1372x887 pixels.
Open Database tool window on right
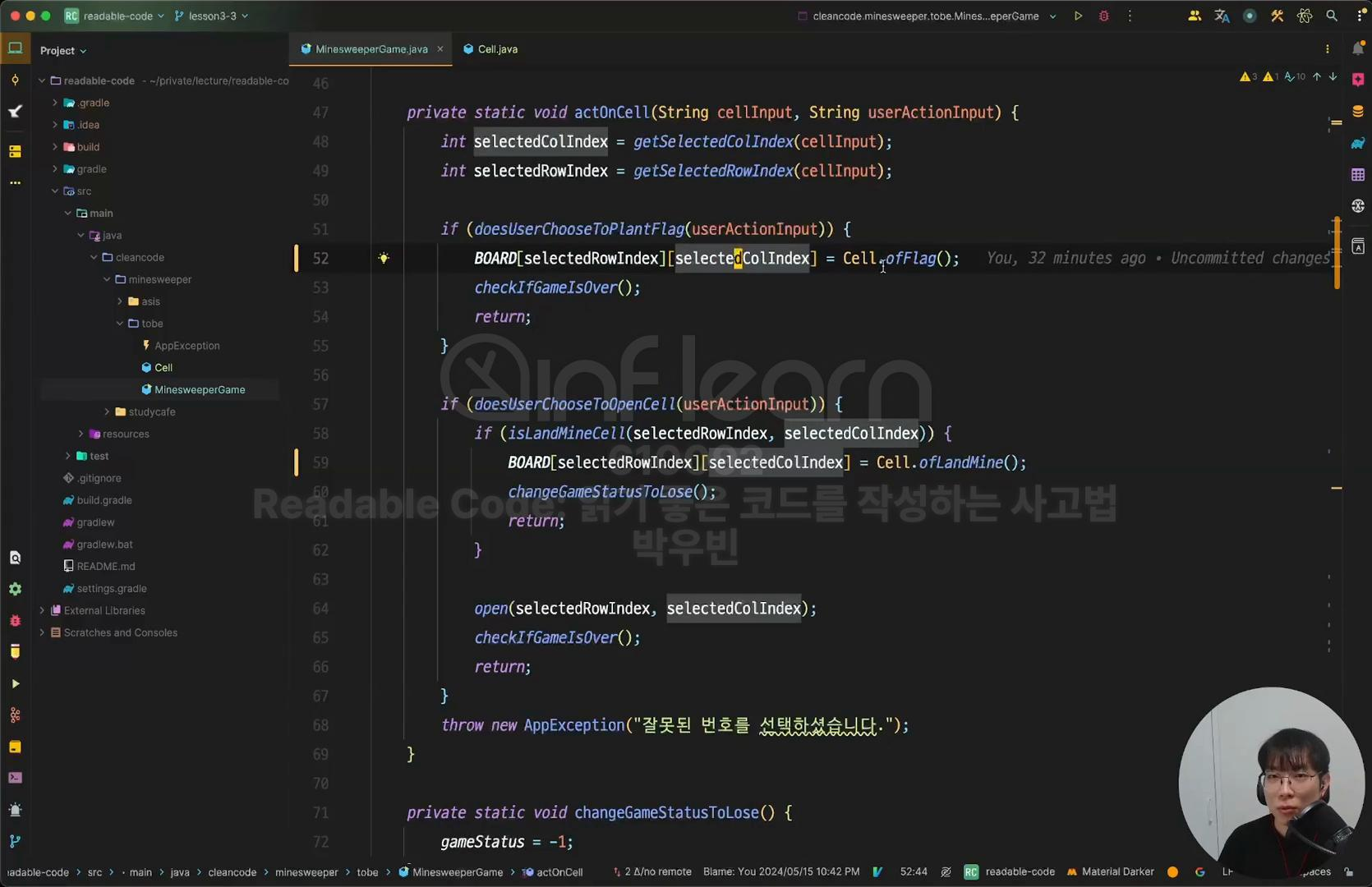click(x=1357, y=112)
